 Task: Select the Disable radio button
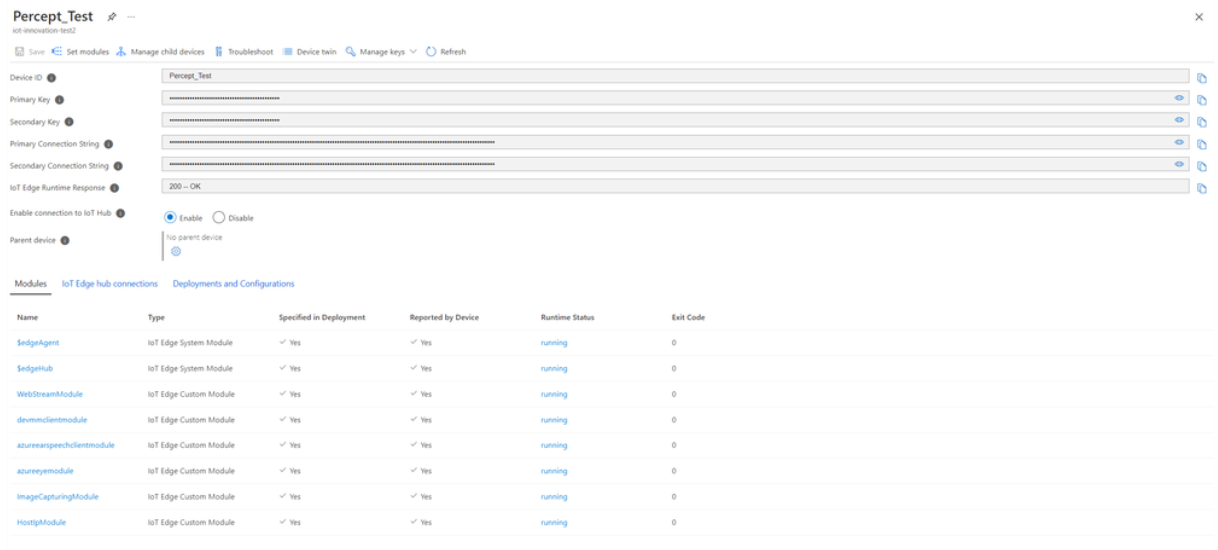click(x=219, y=217)
